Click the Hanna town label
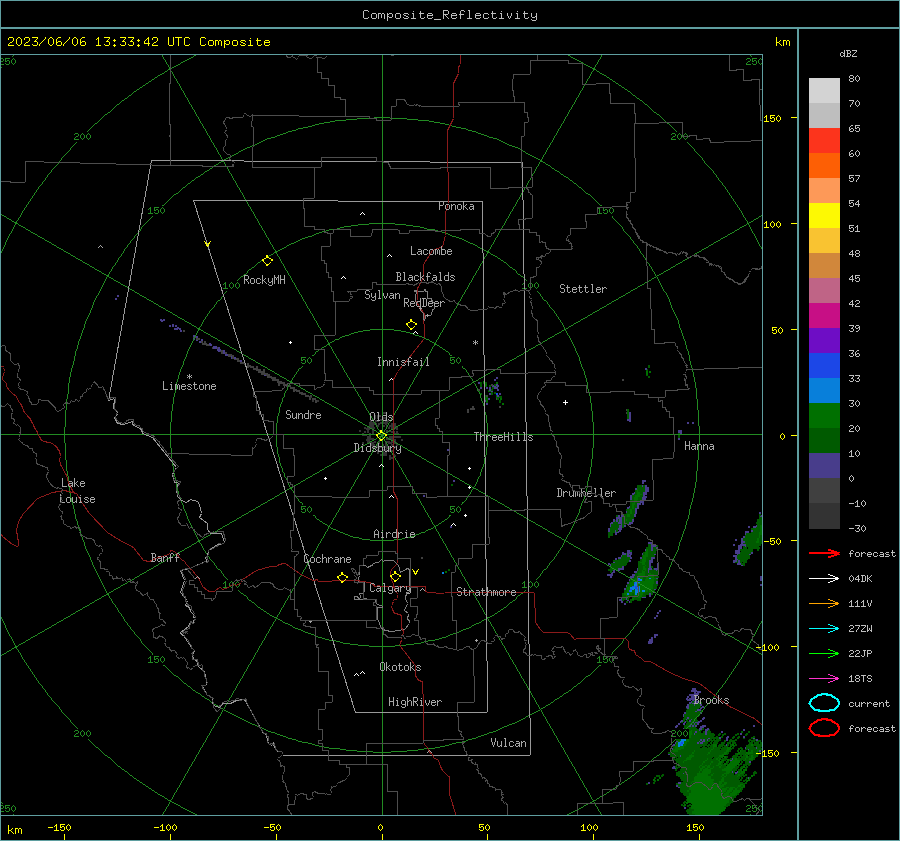Image resolution: width=900 pixels, height=841 pixels. (699, 446)
